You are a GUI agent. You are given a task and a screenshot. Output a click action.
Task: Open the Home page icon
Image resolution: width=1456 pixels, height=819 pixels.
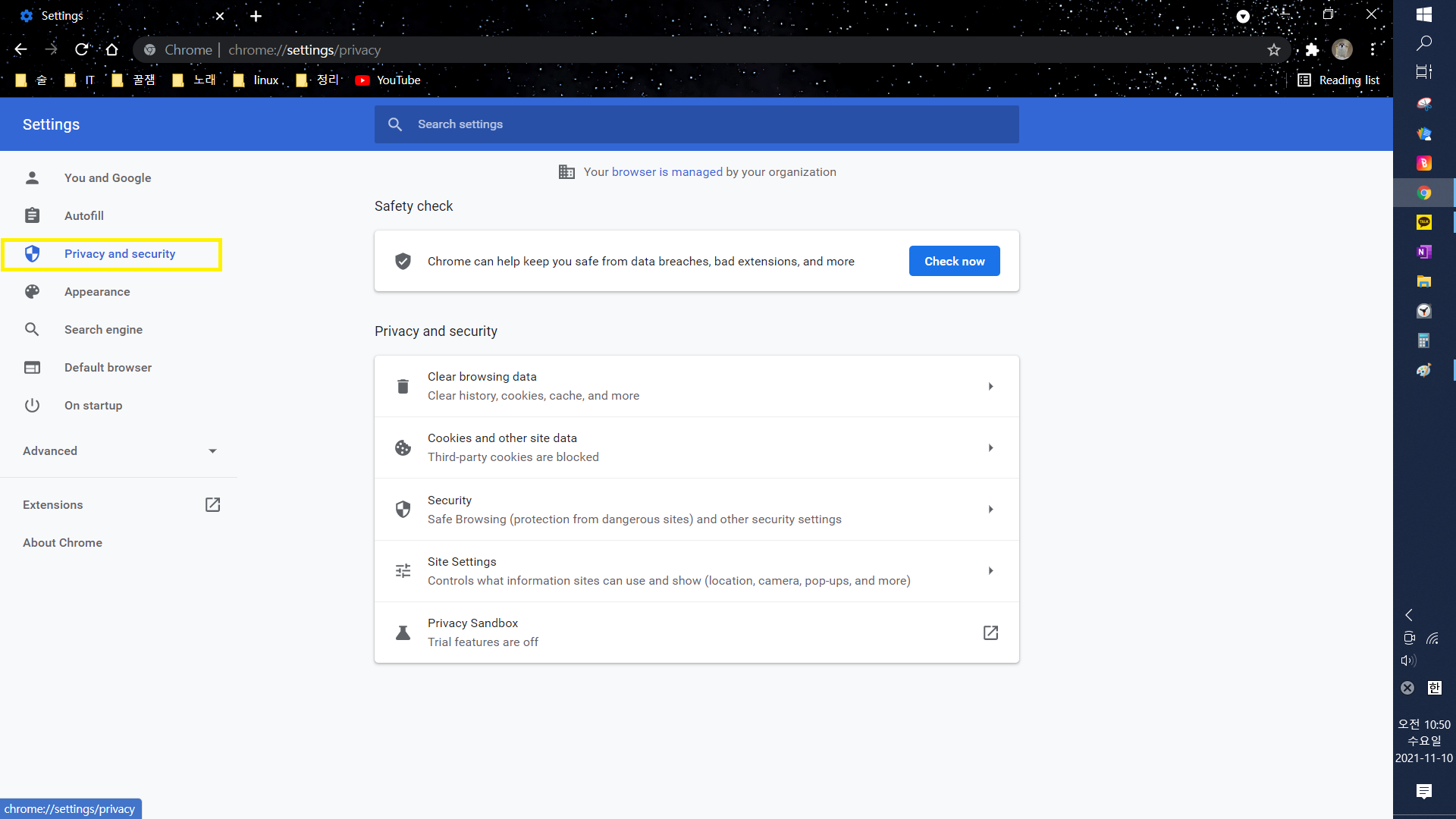(x=111, y=49)
